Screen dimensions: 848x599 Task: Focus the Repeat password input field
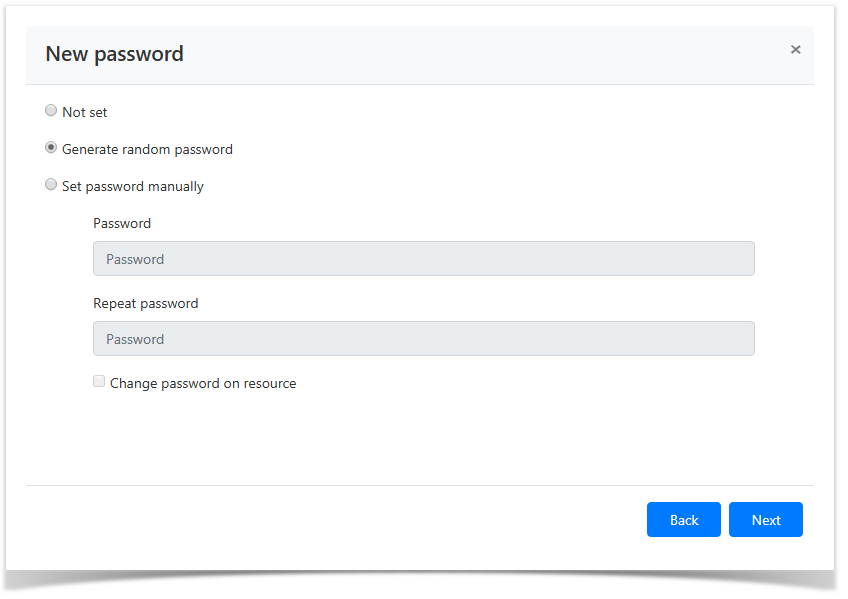[x=423, y=339]
